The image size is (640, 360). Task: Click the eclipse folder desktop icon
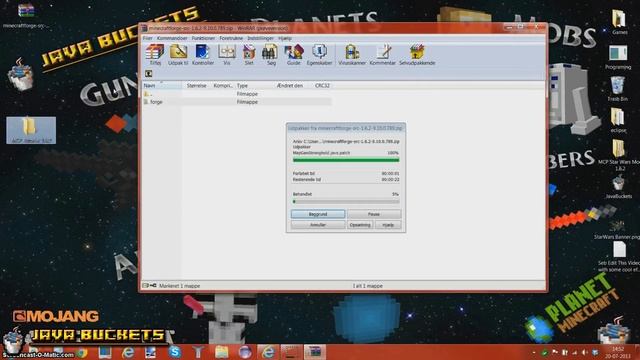pyautogui.click(x=618, y=120)
